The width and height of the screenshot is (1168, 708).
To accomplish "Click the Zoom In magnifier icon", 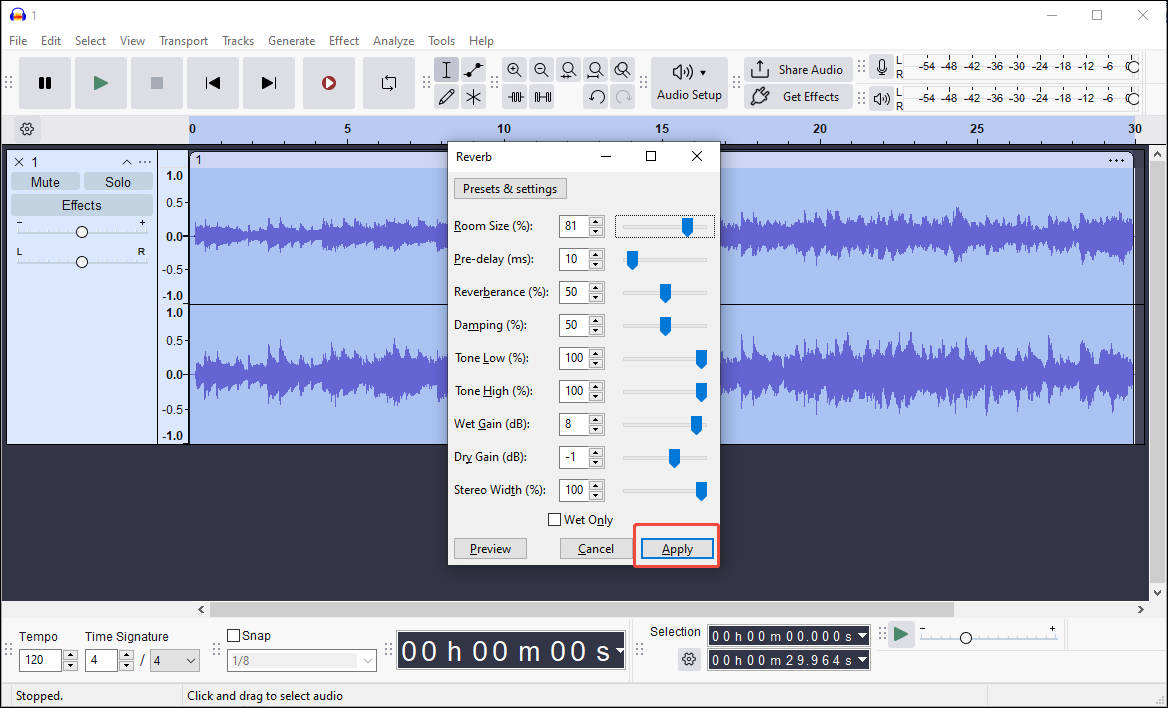I will point(514,70).
